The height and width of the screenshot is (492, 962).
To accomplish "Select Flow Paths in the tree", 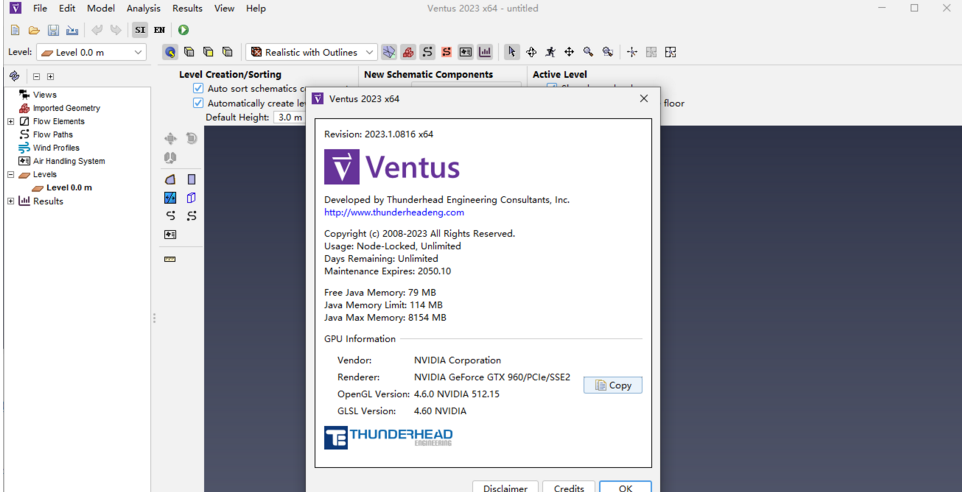I will click(53, 134).
